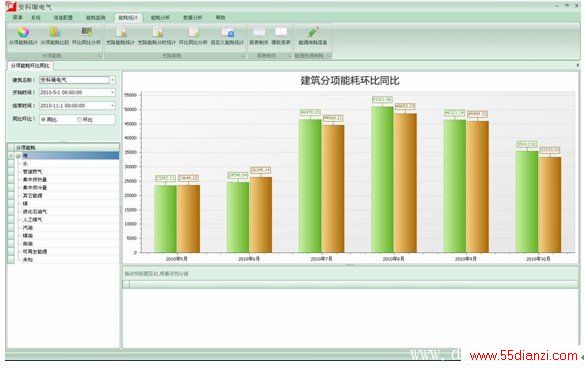This screenshot has height=368, width=584.
Task: Select 可再生能源 in the energy list
Action: 35,252
